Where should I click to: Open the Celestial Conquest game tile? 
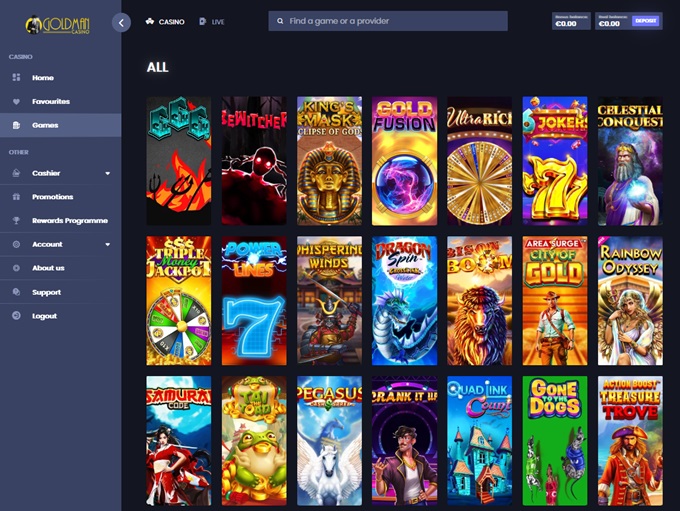[x=630, y=161]
